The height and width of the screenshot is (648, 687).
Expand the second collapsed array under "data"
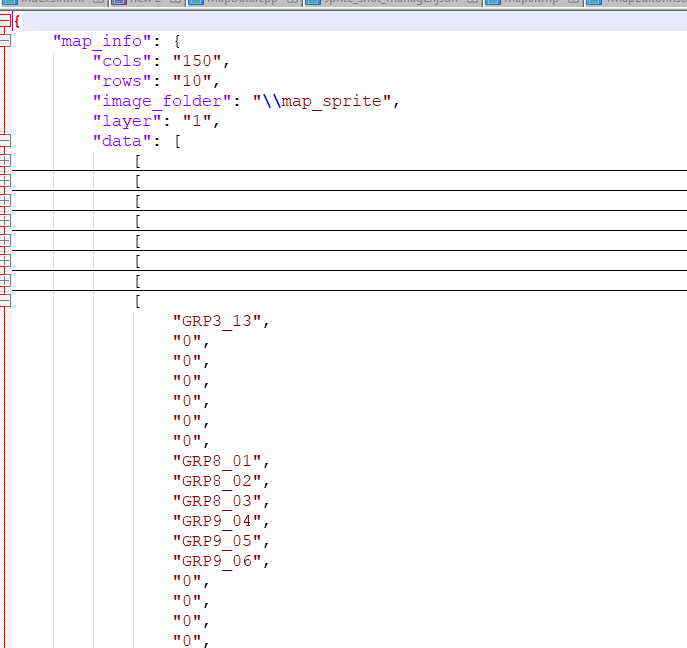(5, 181)
